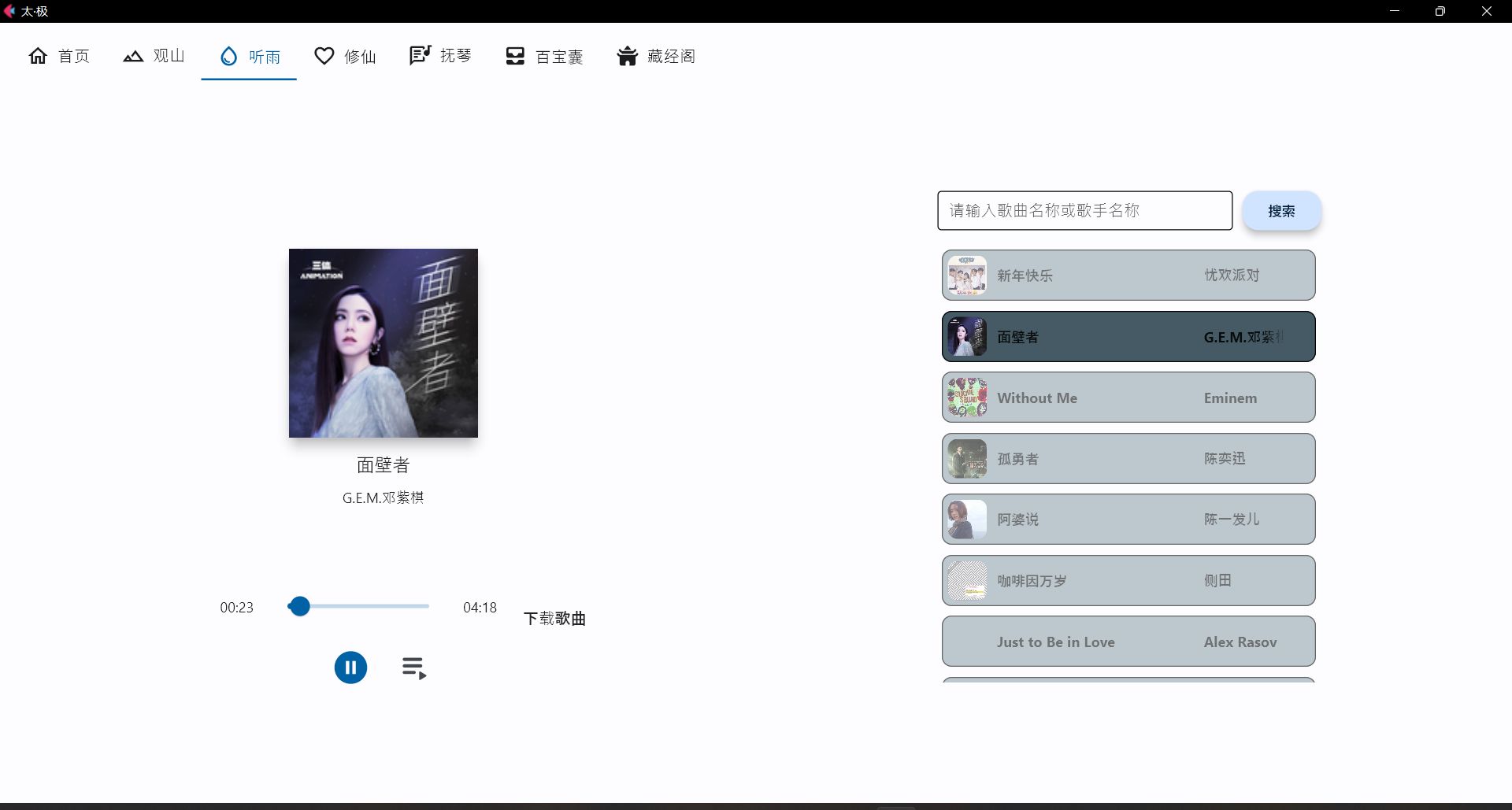1512x810 pixels.
Task: Click the 咖啡因万岁 row thumbnail
Action: (x=967, y=581)
